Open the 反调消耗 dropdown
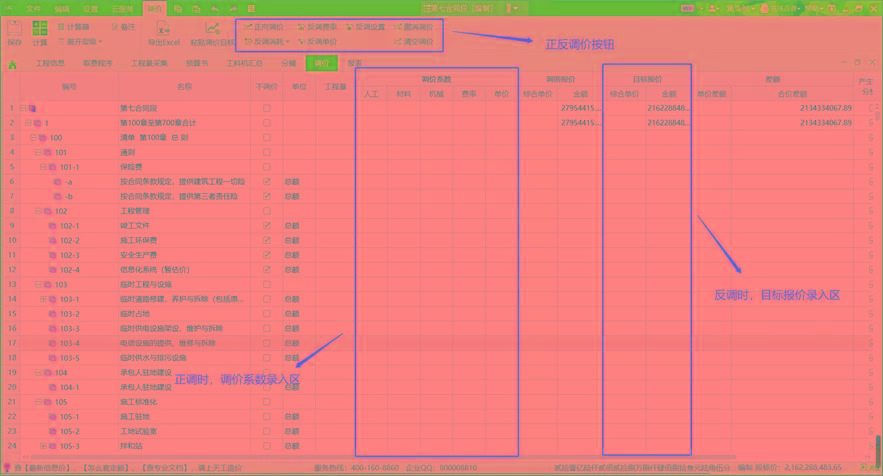This screenshot has height=476, width=883. click(x=266, y=41)
